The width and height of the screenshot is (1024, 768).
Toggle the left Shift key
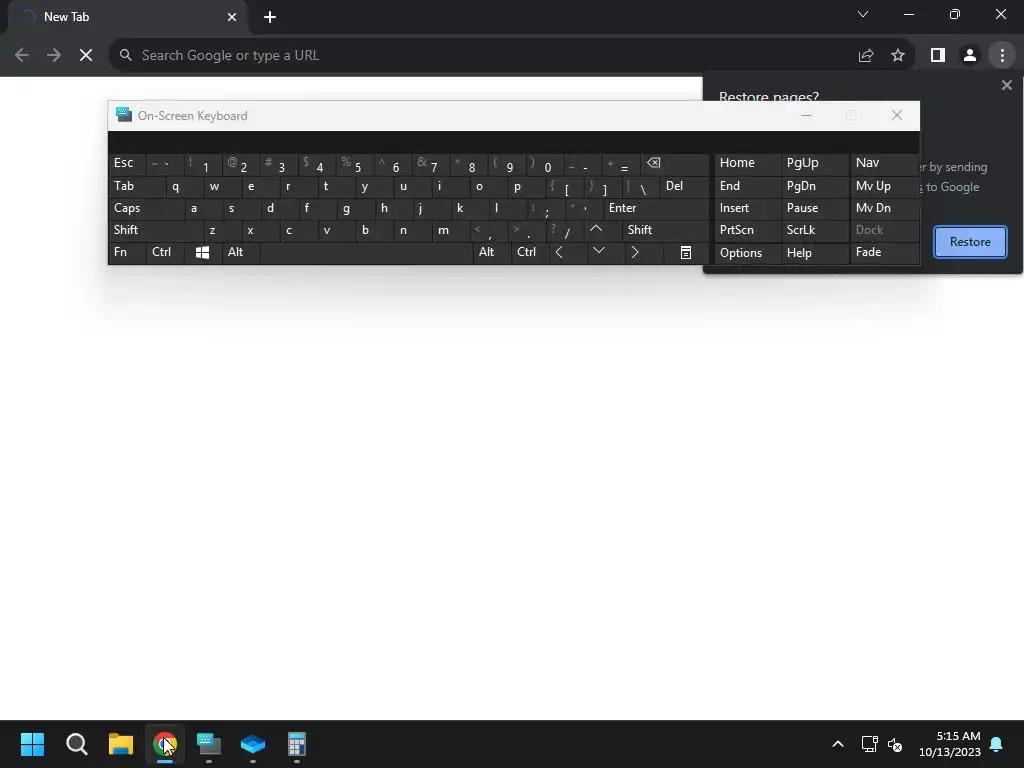(156, 230)
